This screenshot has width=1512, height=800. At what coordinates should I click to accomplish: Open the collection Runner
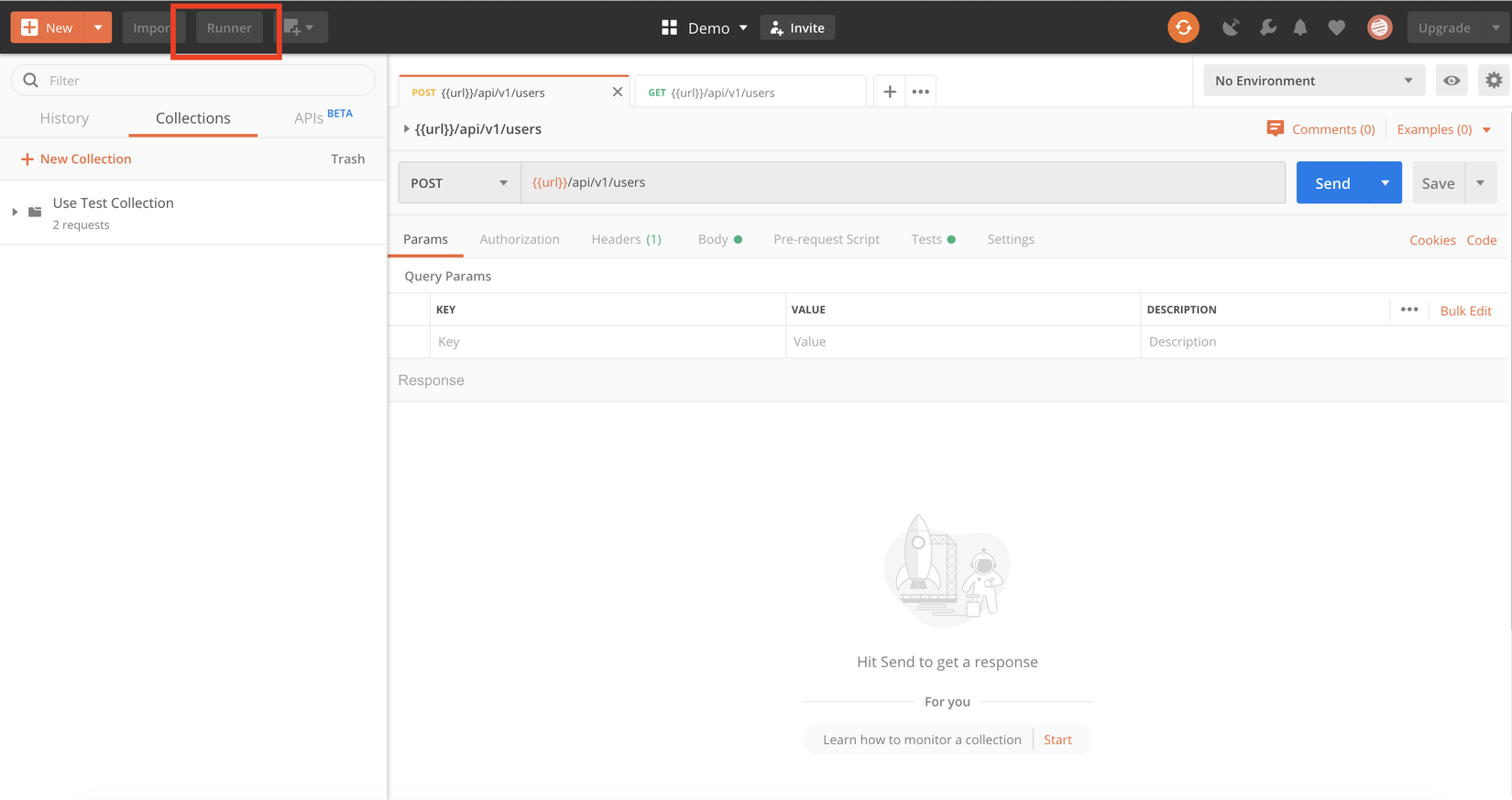pos(229,27)
